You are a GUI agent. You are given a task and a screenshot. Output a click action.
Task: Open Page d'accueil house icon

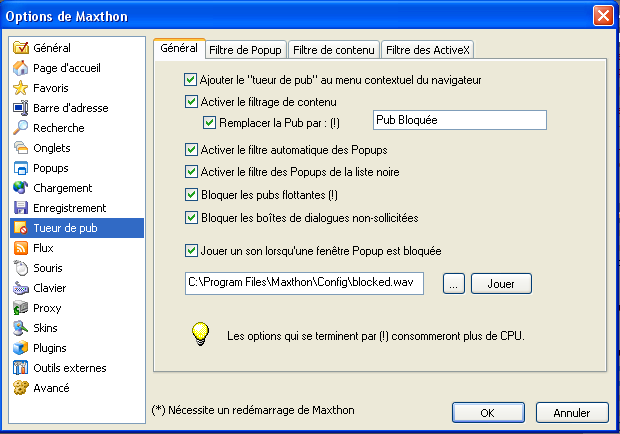pyautogui.click(x=21, y=68)
